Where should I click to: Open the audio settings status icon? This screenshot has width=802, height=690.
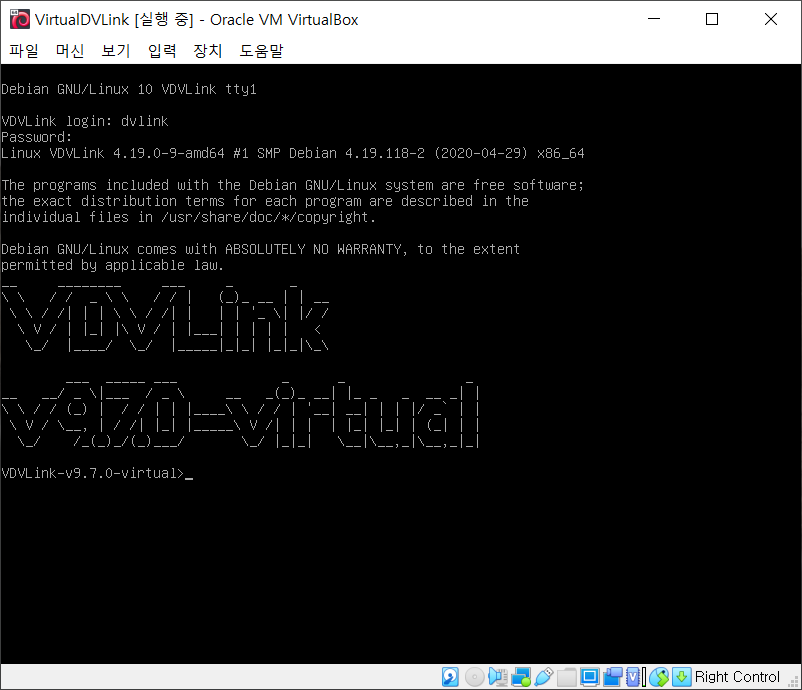[x=498, y=677]
